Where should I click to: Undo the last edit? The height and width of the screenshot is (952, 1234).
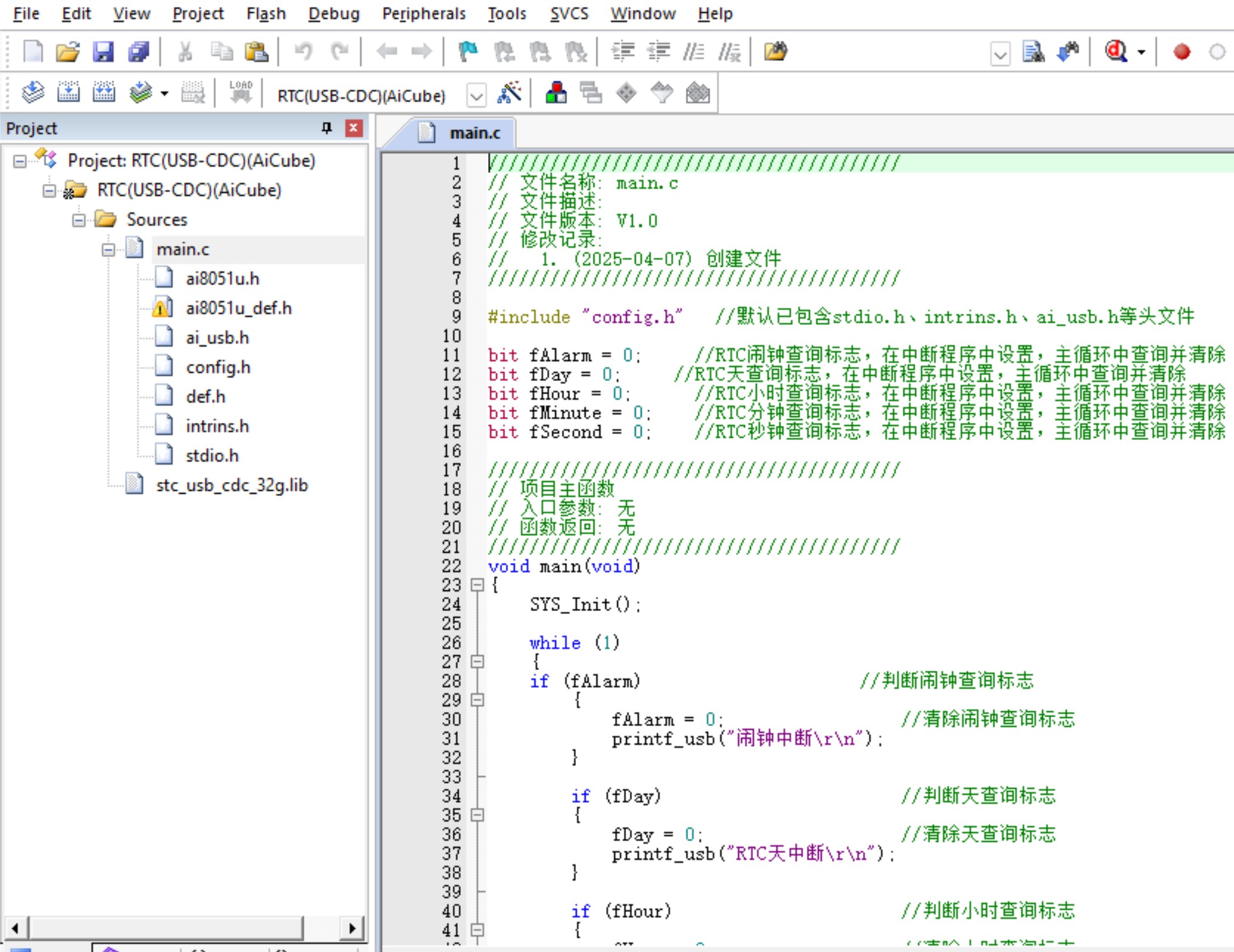point(303,51)
